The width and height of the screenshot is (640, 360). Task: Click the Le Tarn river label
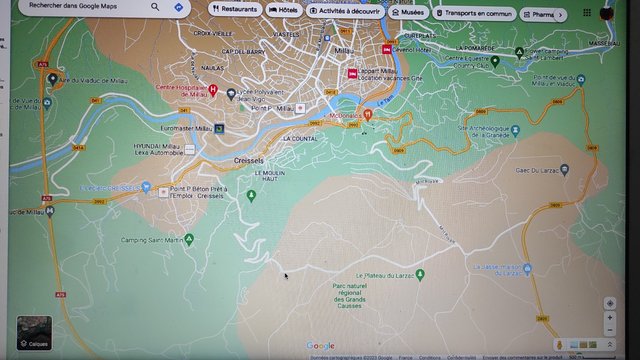pos(385,100)
